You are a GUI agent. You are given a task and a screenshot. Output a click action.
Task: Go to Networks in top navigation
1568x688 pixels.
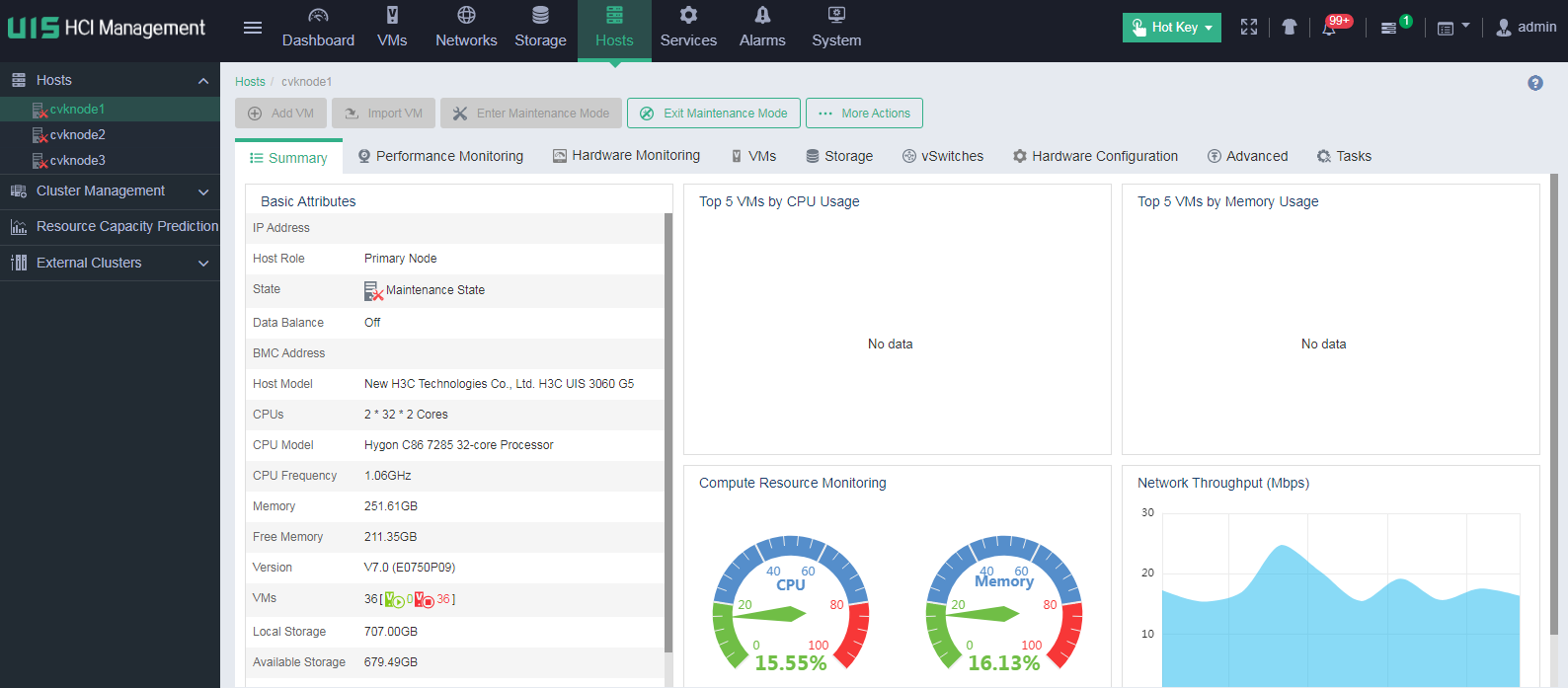coord(466,28)
